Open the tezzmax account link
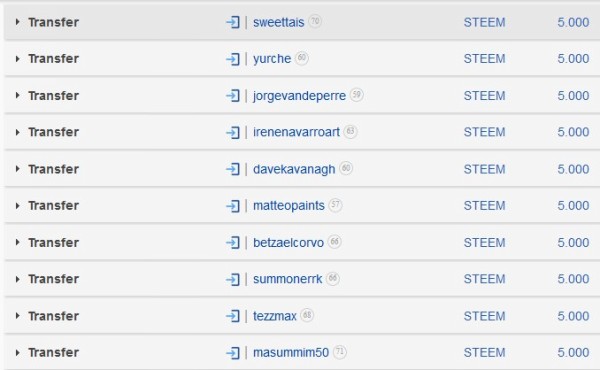The height and width of the screenshot is (370, 600). pyautogui.click(x=275, y=316)
